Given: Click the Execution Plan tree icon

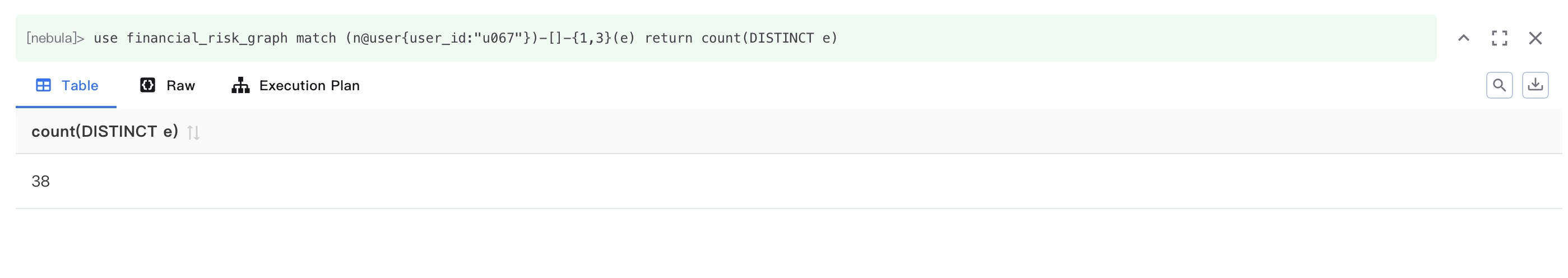Looking at the screenshot, I should point(240,85).
